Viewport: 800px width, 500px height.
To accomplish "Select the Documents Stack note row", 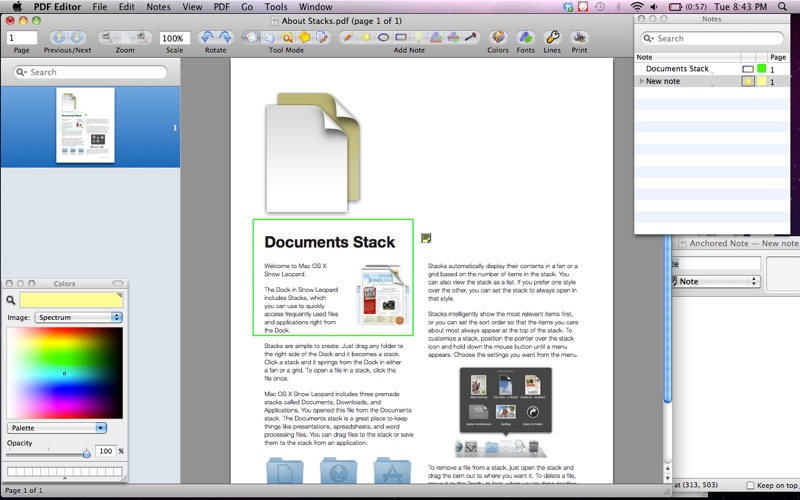I will 712,69.
